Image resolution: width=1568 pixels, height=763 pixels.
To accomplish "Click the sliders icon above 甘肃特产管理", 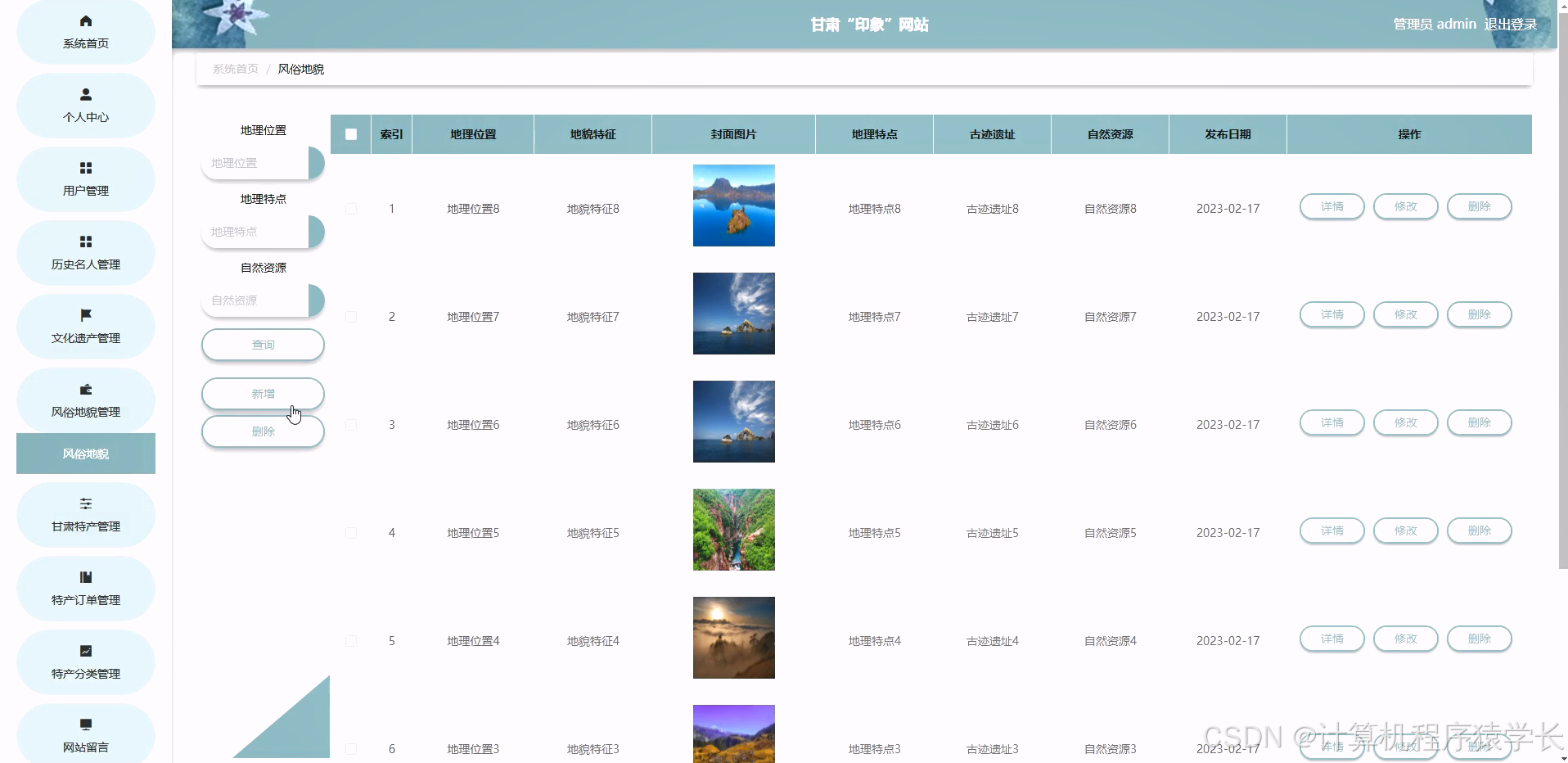I will click(86, 503).
